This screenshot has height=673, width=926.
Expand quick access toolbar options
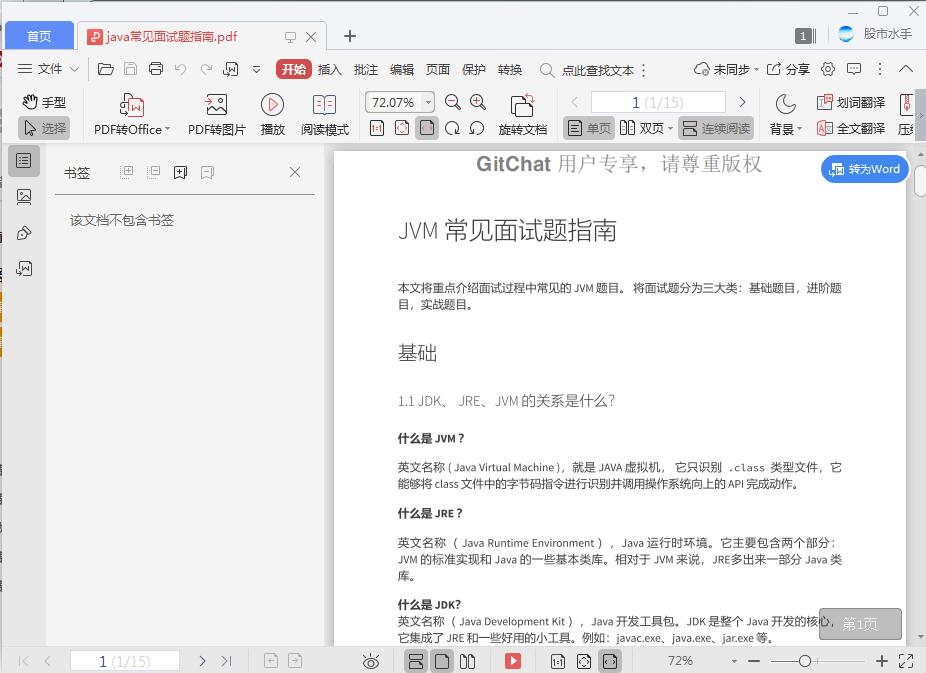[x=256, y=69]
